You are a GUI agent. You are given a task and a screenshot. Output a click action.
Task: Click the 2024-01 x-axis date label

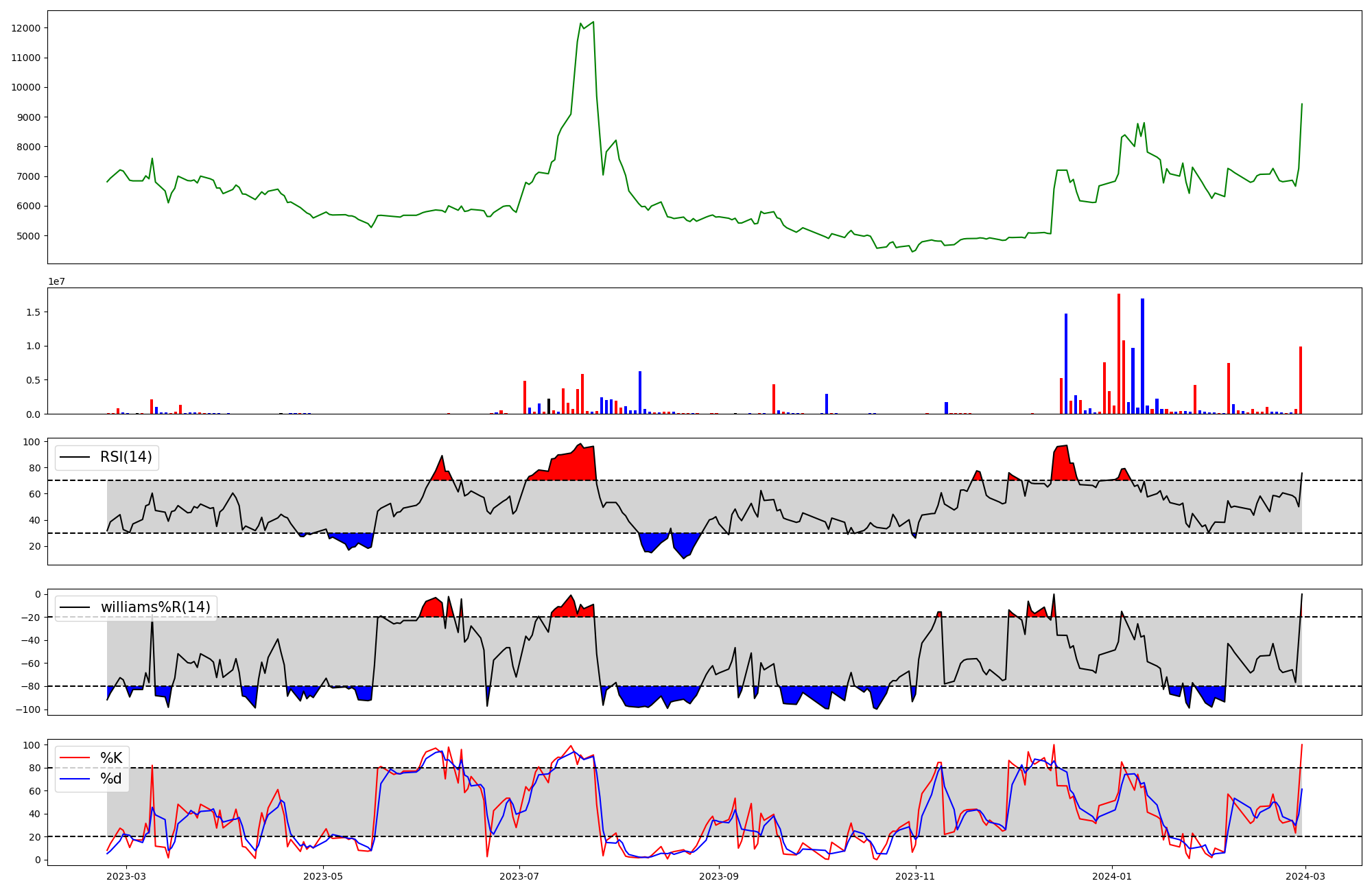(x=1111, y=876)
